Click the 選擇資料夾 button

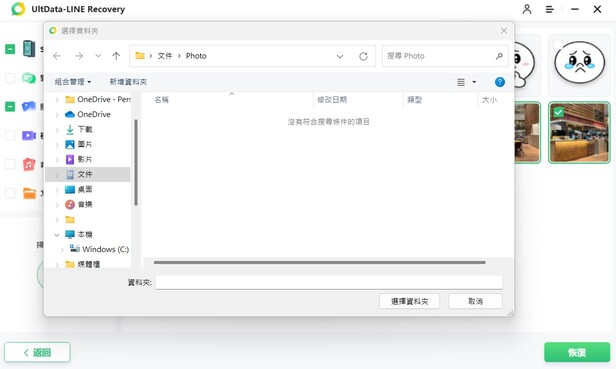click(x=409, y=301)
